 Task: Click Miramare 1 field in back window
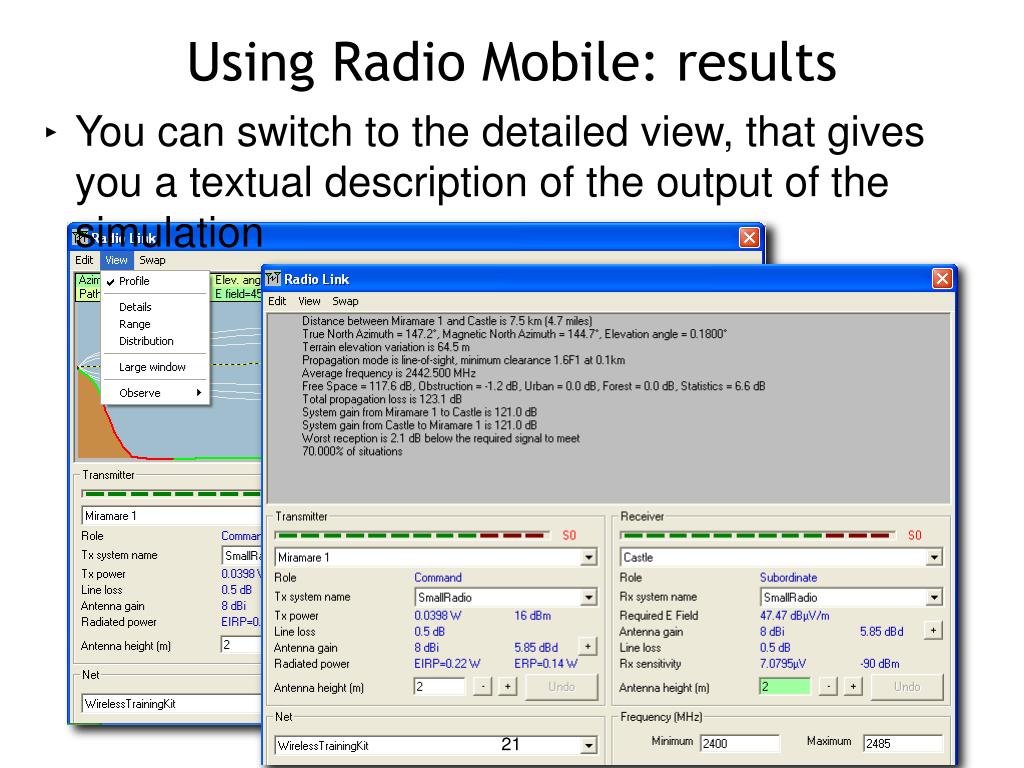click(171, 516)
